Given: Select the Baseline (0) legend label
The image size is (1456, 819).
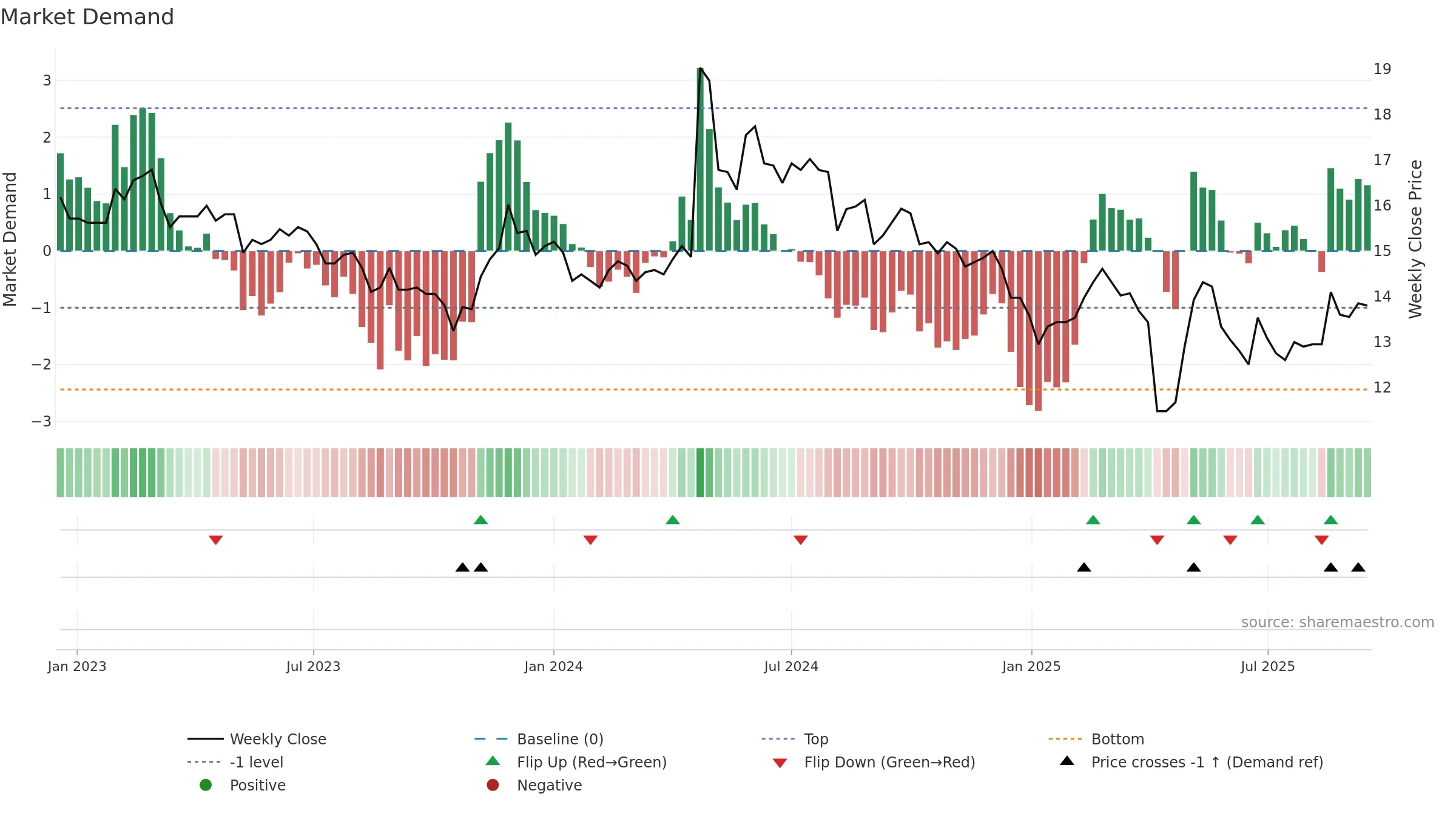Looking at the screenshot, I should point(560,739).
